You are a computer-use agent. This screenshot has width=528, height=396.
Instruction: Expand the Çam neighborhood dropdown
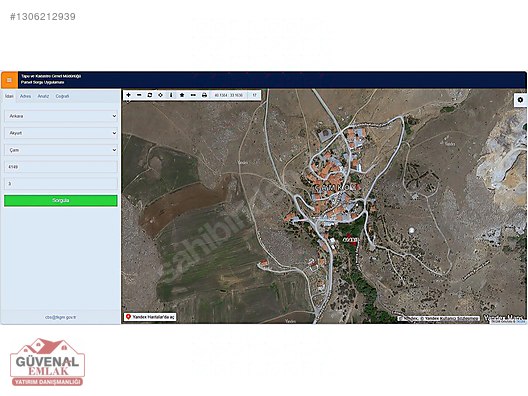pos(61,150)
